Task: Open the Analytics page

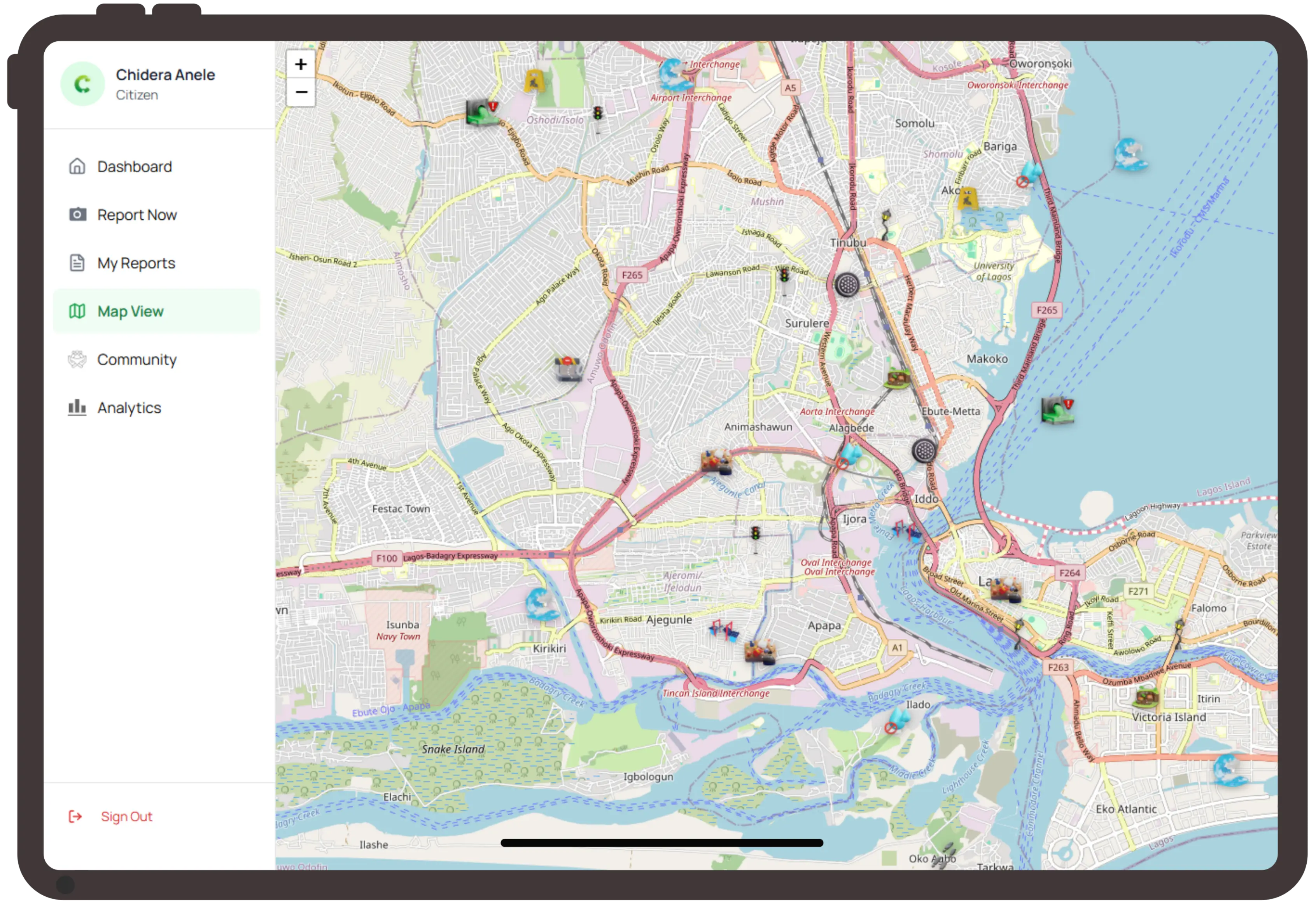Action: point(129,407)
